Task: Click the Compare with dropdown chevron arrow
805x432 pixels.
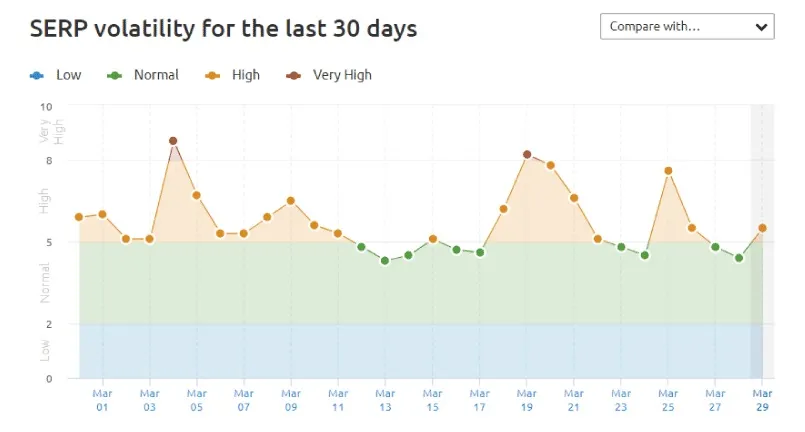Action: (x=761, y=26)
